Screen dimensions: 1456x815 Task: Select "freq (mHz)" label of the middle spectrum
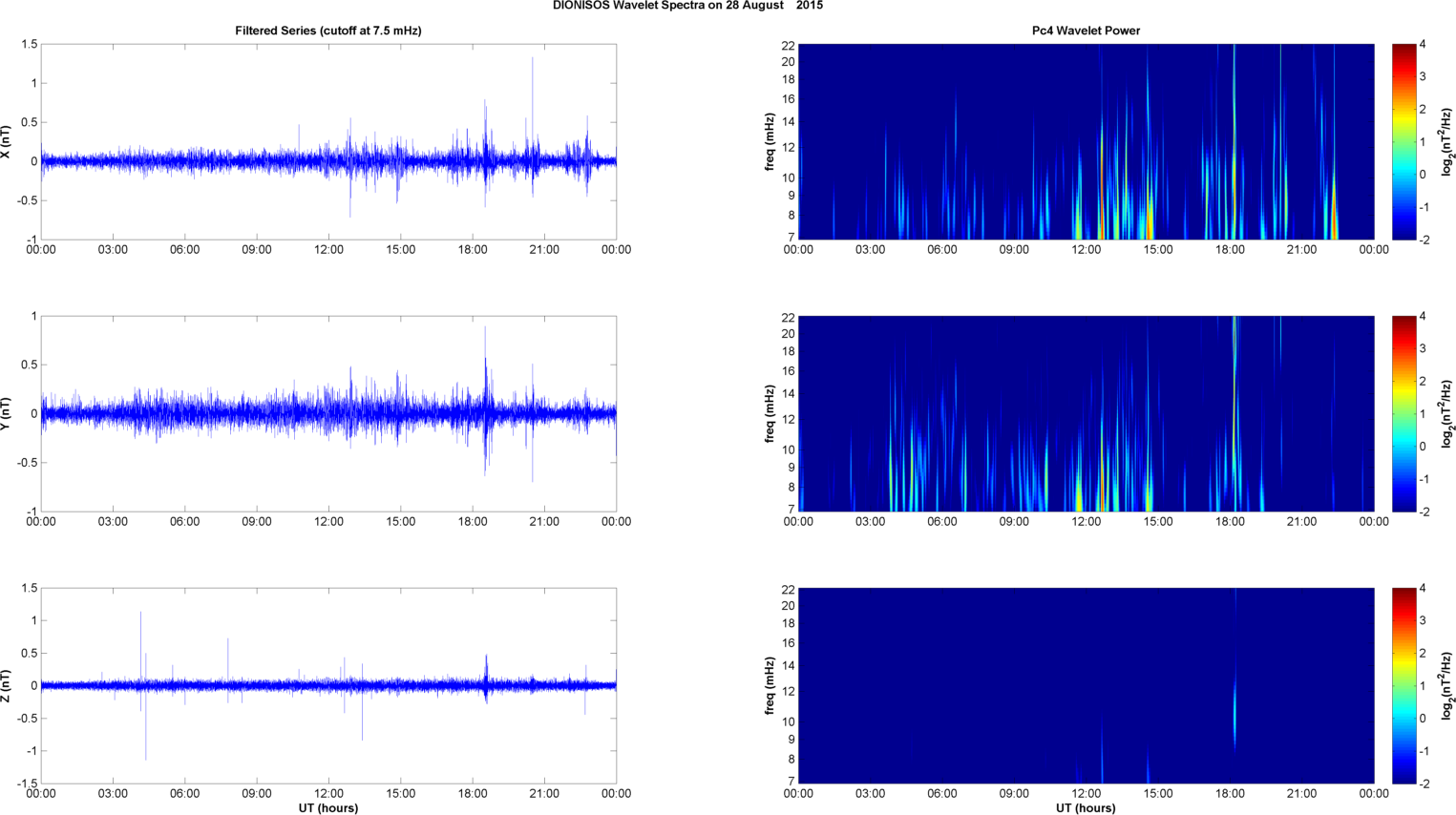(x=770, y=413)
